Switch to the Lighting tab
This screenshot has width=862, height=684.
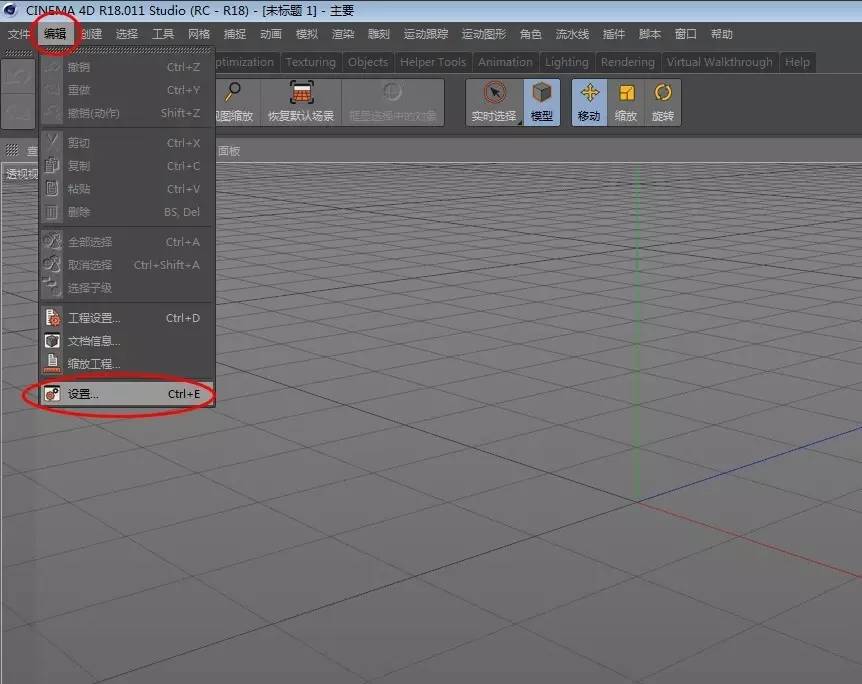pyautogui.click(x=567, y=62)
